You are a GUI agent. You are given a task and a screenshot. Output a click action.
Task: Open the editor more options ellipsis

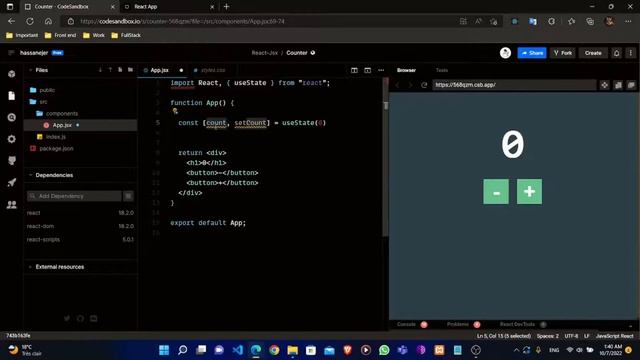pyautogui.click(x=381, y=70)
